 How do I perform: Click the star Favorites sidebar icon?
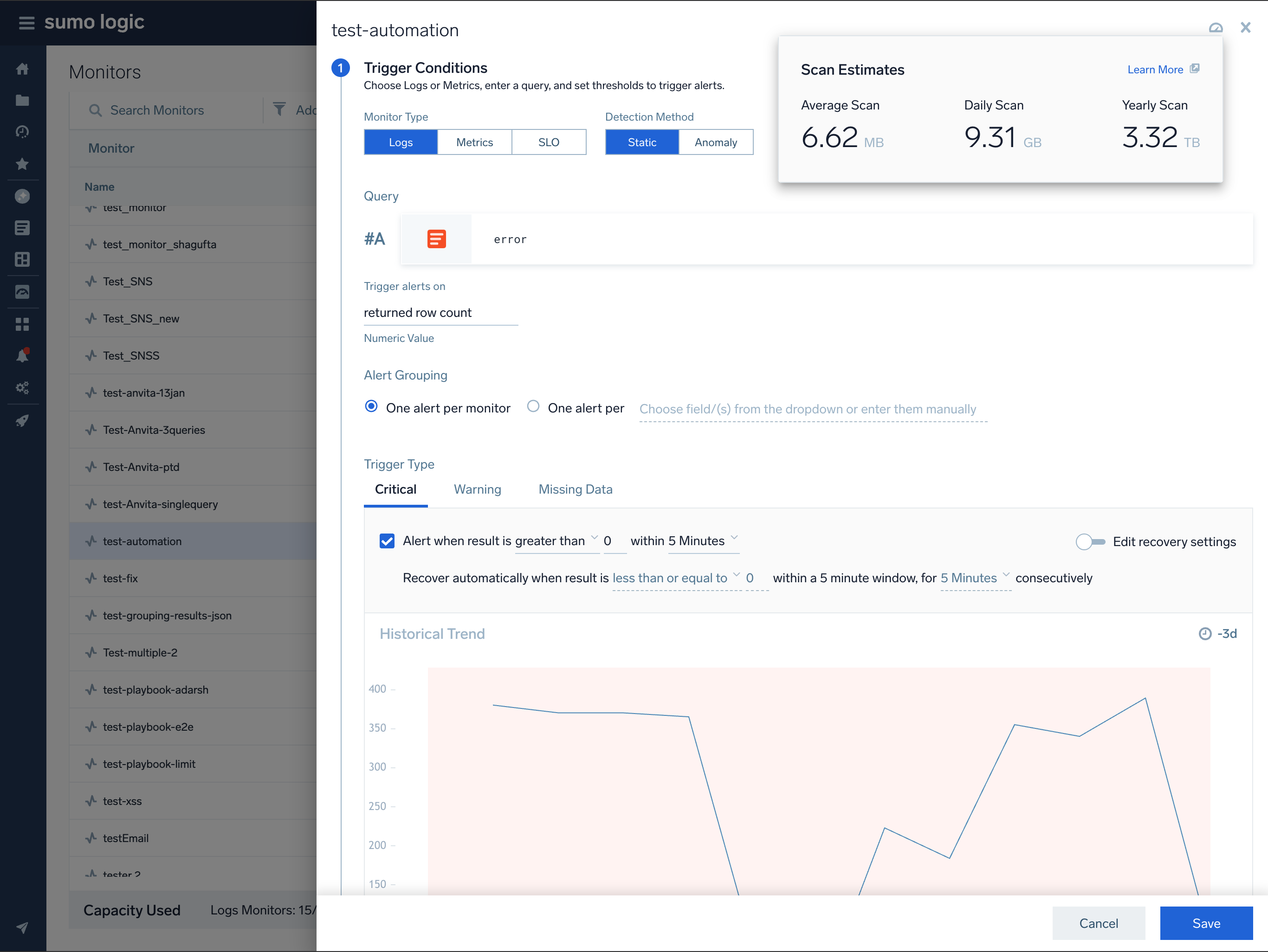(22, 165)
